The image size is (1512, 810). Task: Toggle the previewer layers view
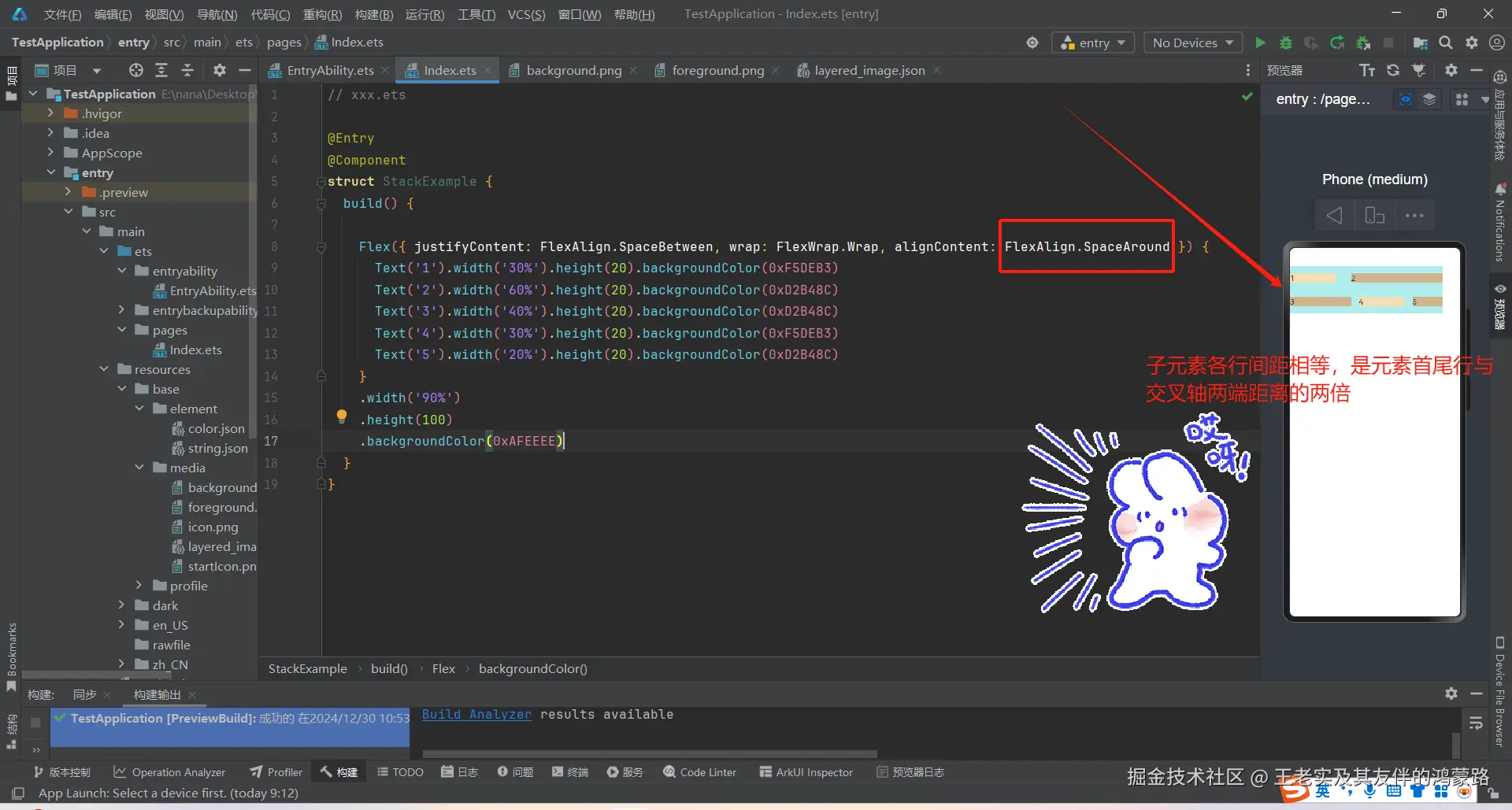[x=1429, y=99]
